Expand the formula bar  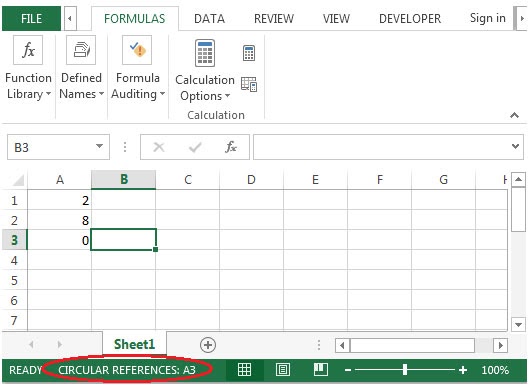(515, 146)
